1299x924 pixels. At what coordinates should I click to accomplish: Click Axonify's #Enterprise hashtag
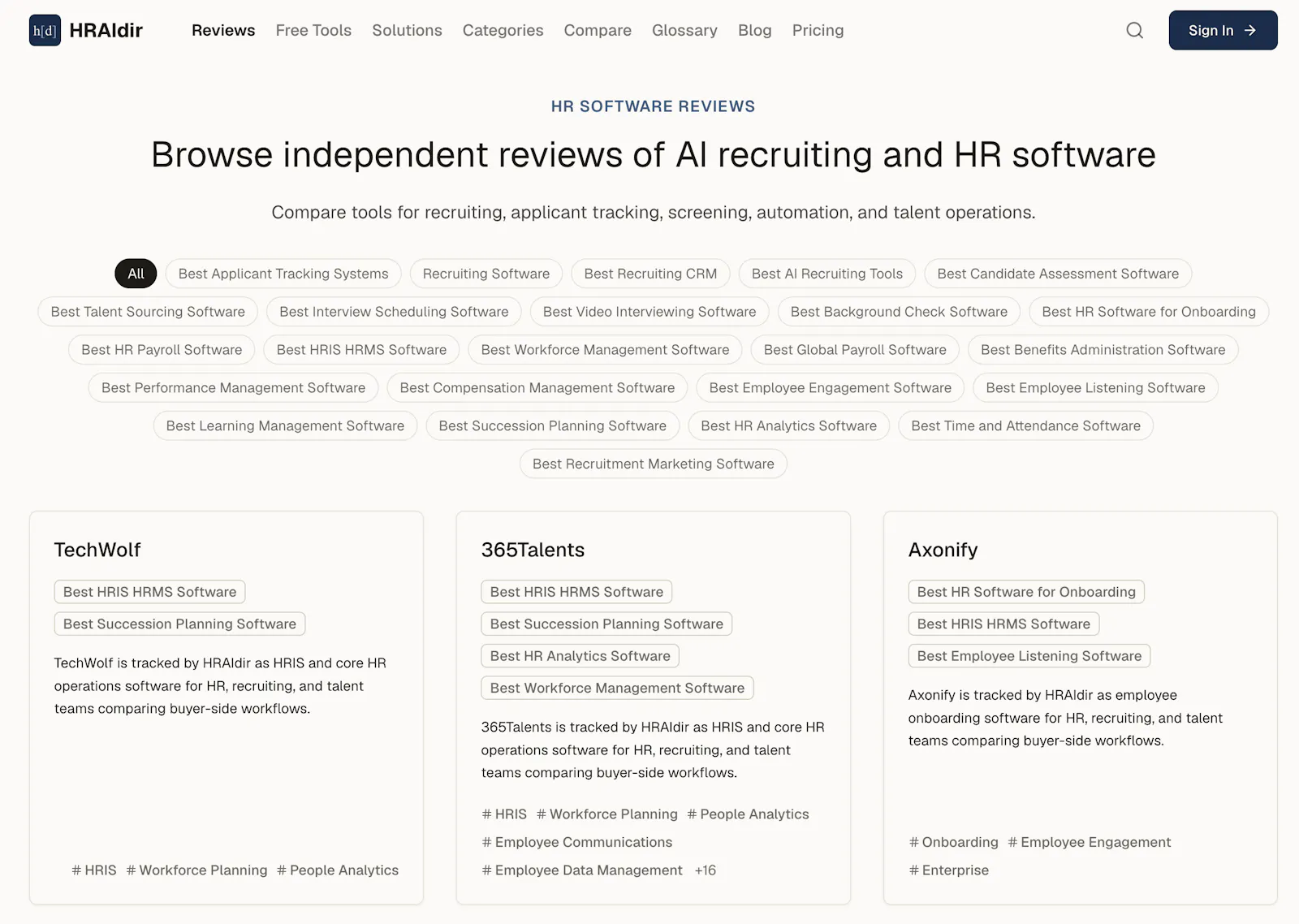click(949, 870)
